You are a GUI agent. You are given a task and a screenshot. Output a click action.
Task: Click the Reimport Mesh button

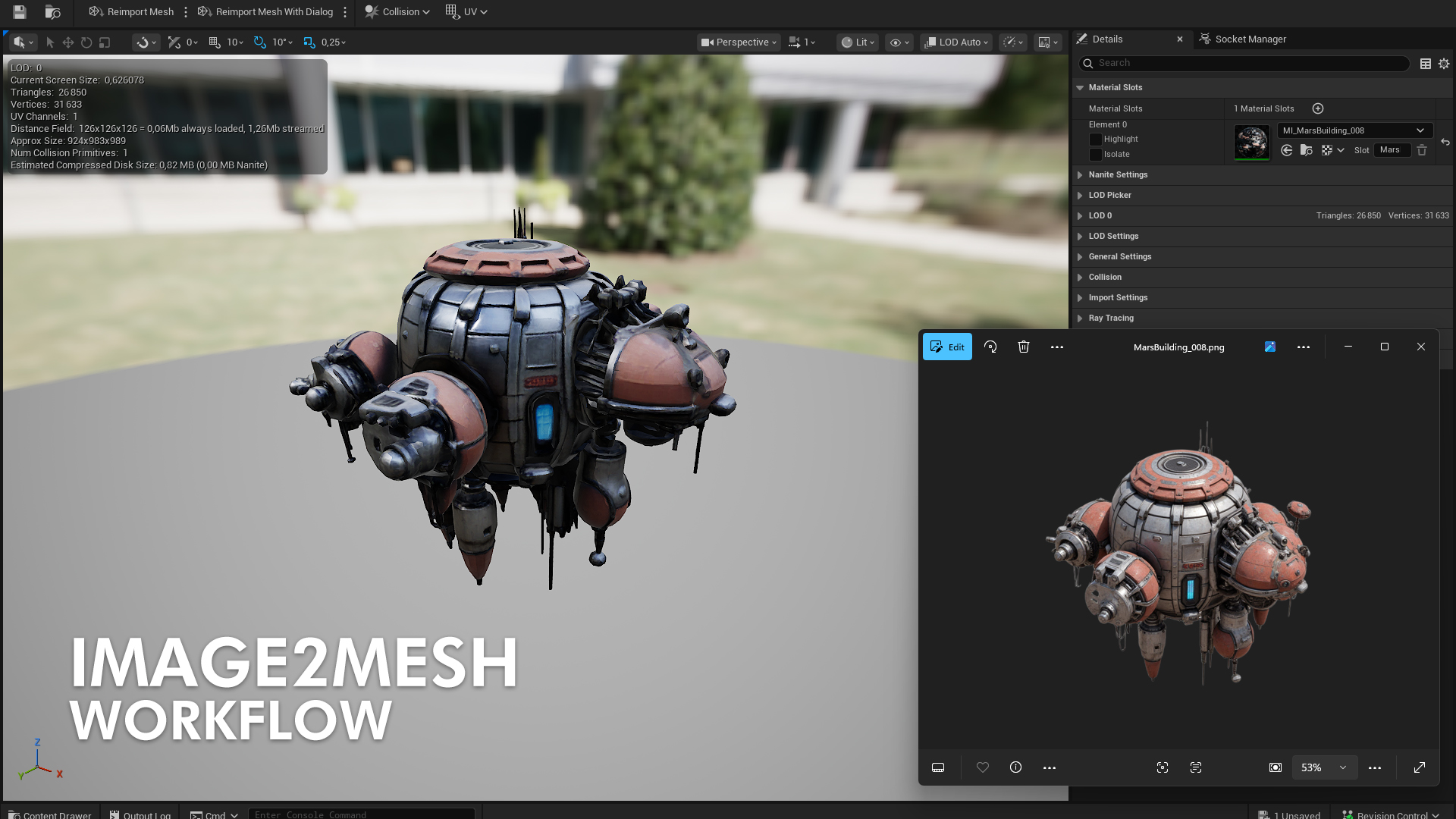[131, 11]
